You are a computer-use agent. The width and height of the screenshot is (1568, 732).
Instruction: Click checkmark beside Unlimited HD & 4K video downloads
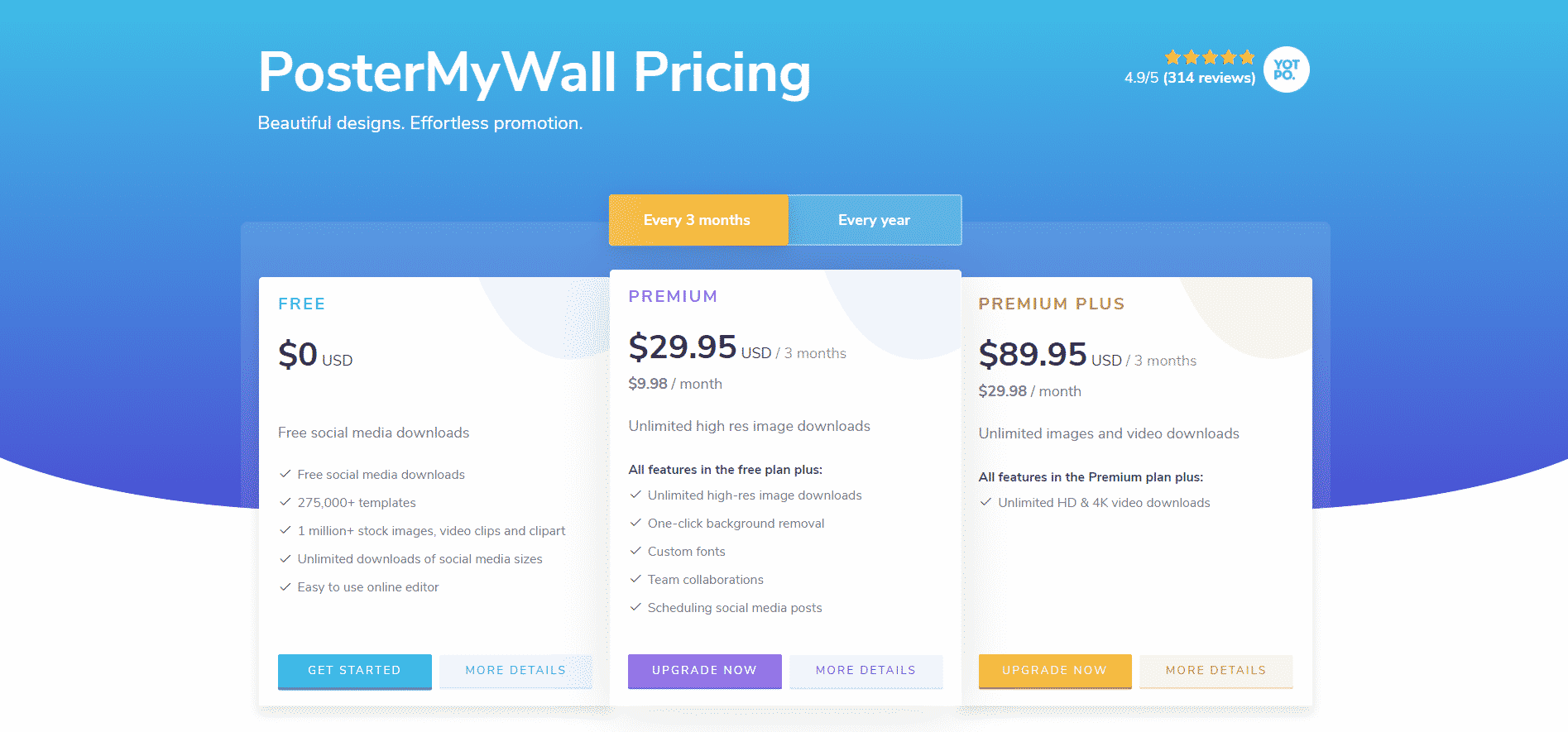pyautogui.click(x=985, y=502)
